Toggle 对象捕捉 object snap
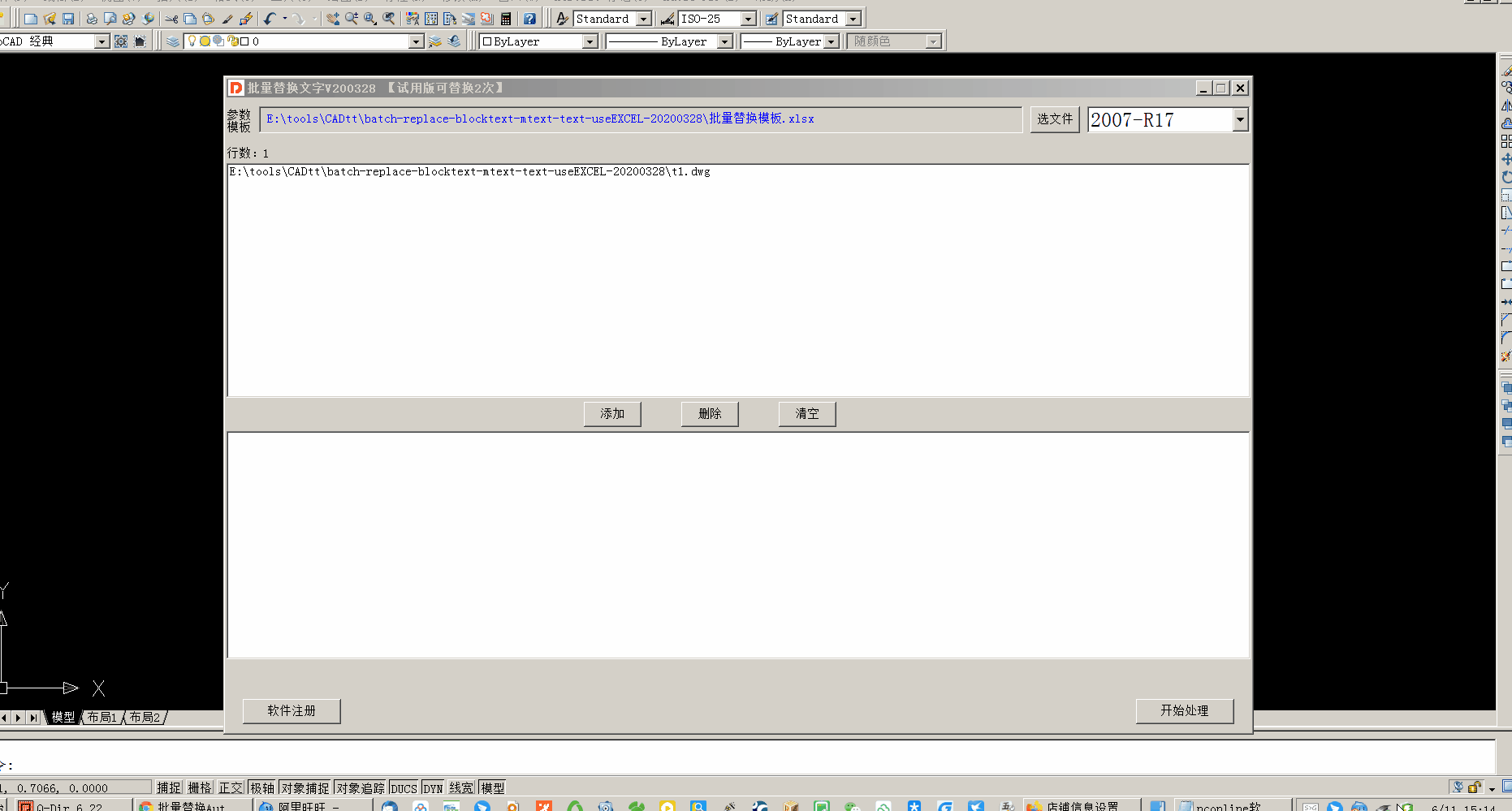This screenshot has width=1512, height=811. click(x=305, y=787)
